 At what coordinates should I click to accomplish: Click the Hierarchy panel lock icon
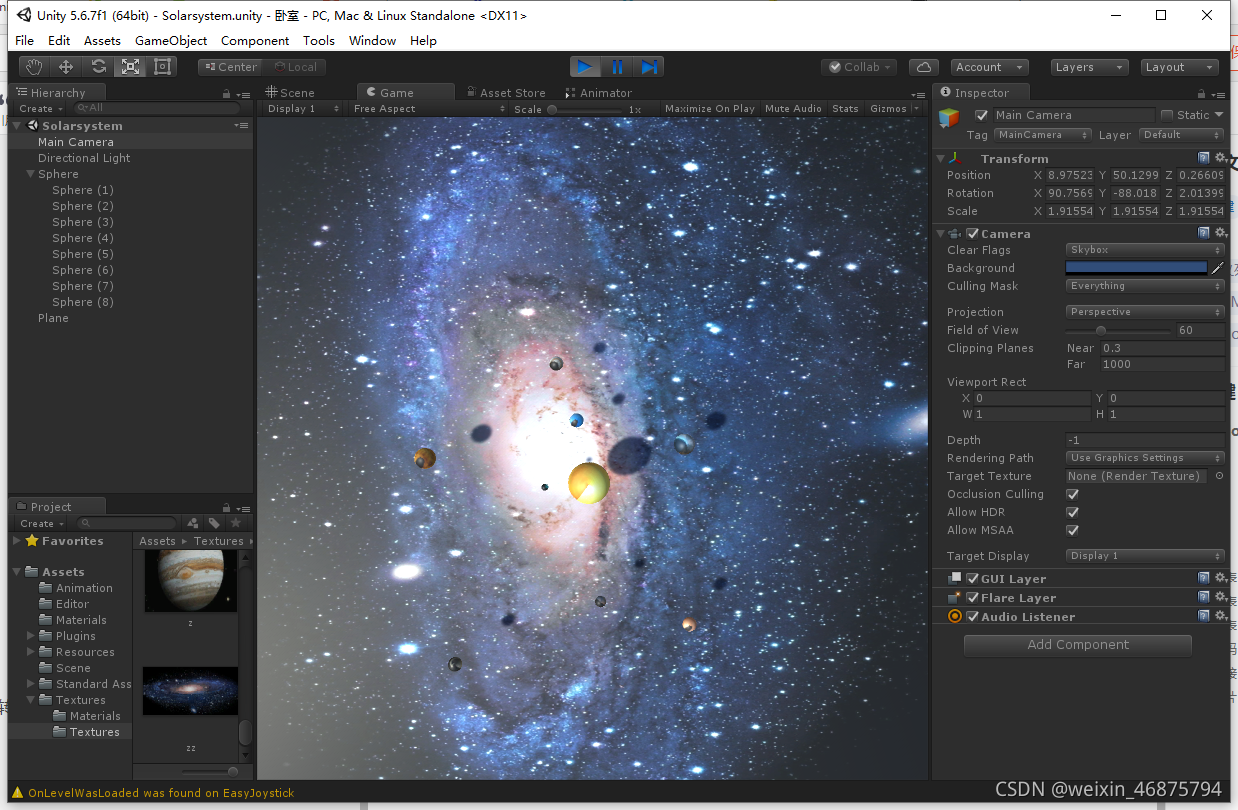[x=227, y=93]
